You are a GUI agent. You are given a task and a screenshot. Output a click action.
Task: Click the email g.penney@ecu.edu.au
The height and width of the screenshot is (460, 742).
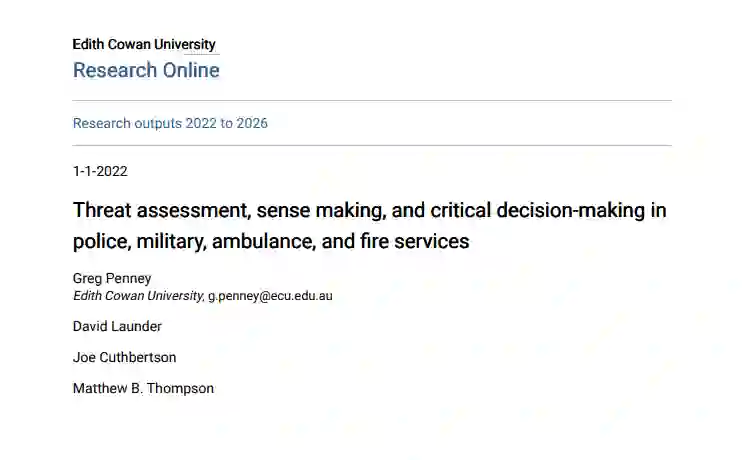point(270,296)
